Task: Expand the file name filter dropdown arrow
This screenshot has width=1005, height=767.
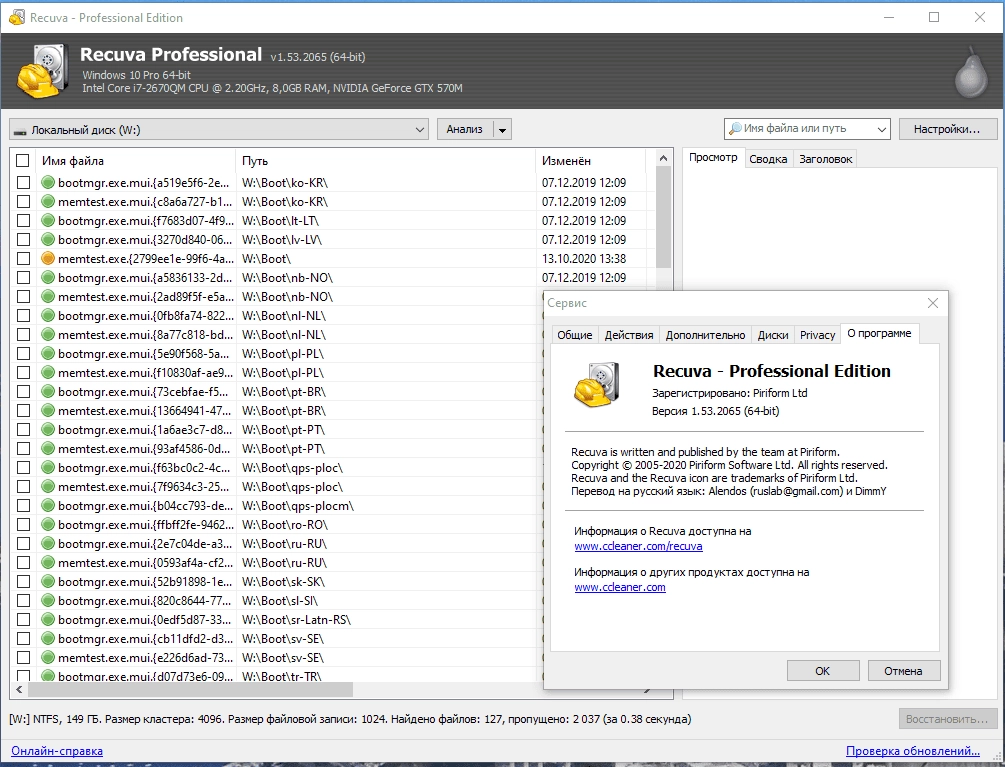Action: click(x=882, y=129)
